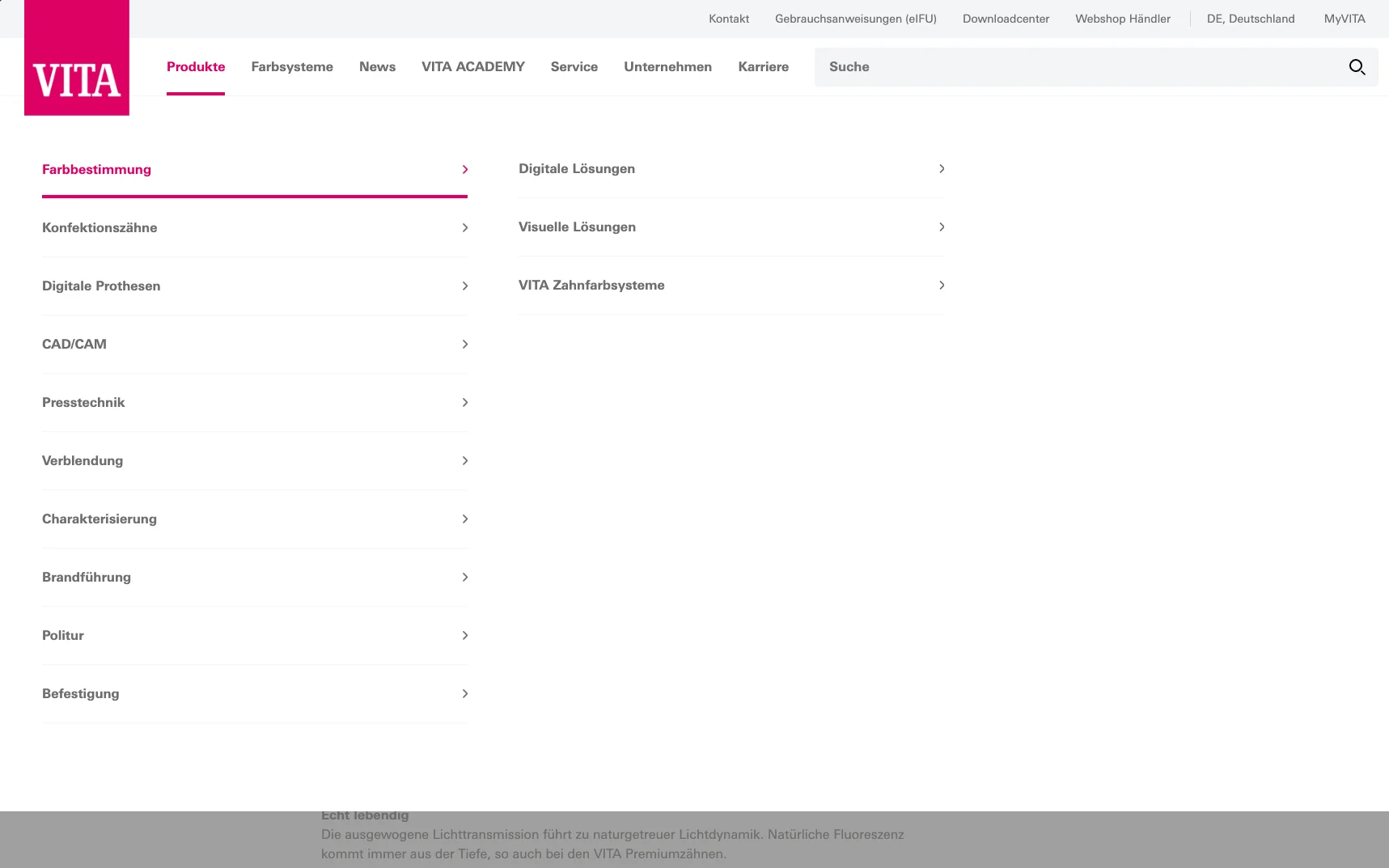Expand VITA Zahnfarbsysteme via its chevron
The height and width of the screenshot is (868, 1389).
pos(942,286)
